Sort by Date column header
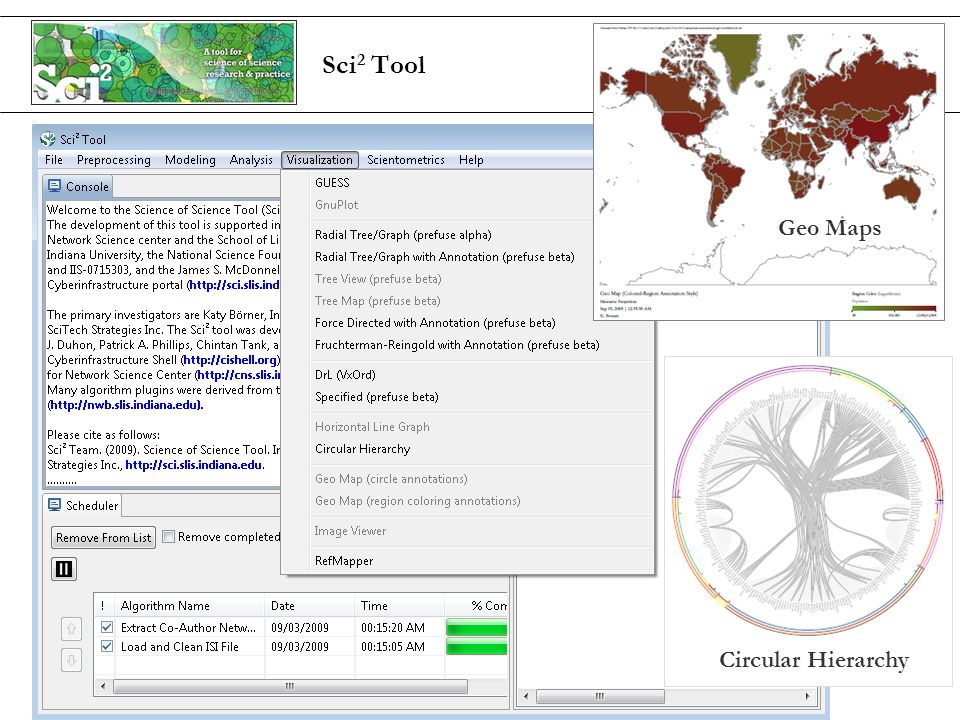Image resolution: width=960 pixels, height=720 pixels. pos(310,606)
